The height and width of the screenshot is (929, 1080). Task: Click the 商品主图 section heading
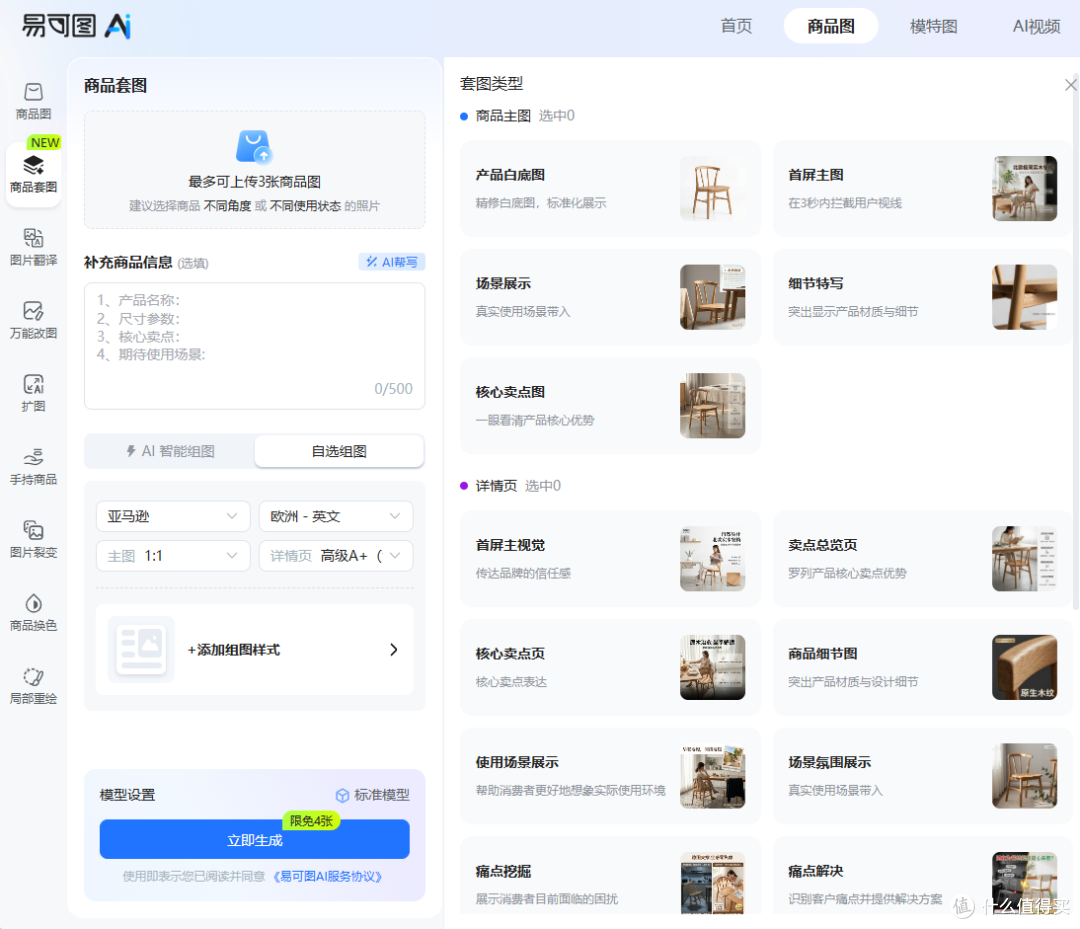(503, 116)
